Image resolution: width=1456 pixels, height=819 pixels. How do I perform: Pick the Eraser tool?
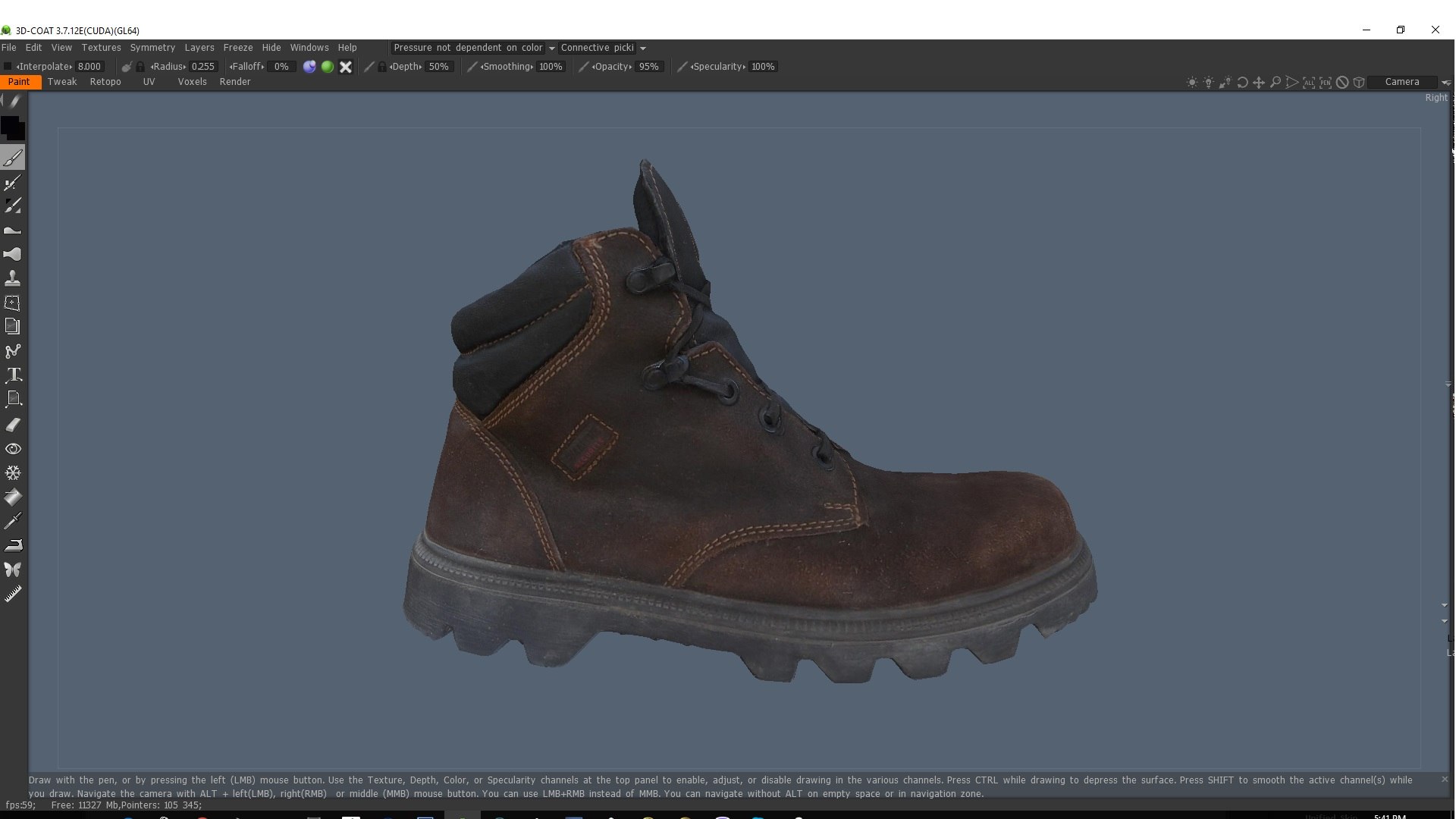pyautogui.click(x=13, y=425)
